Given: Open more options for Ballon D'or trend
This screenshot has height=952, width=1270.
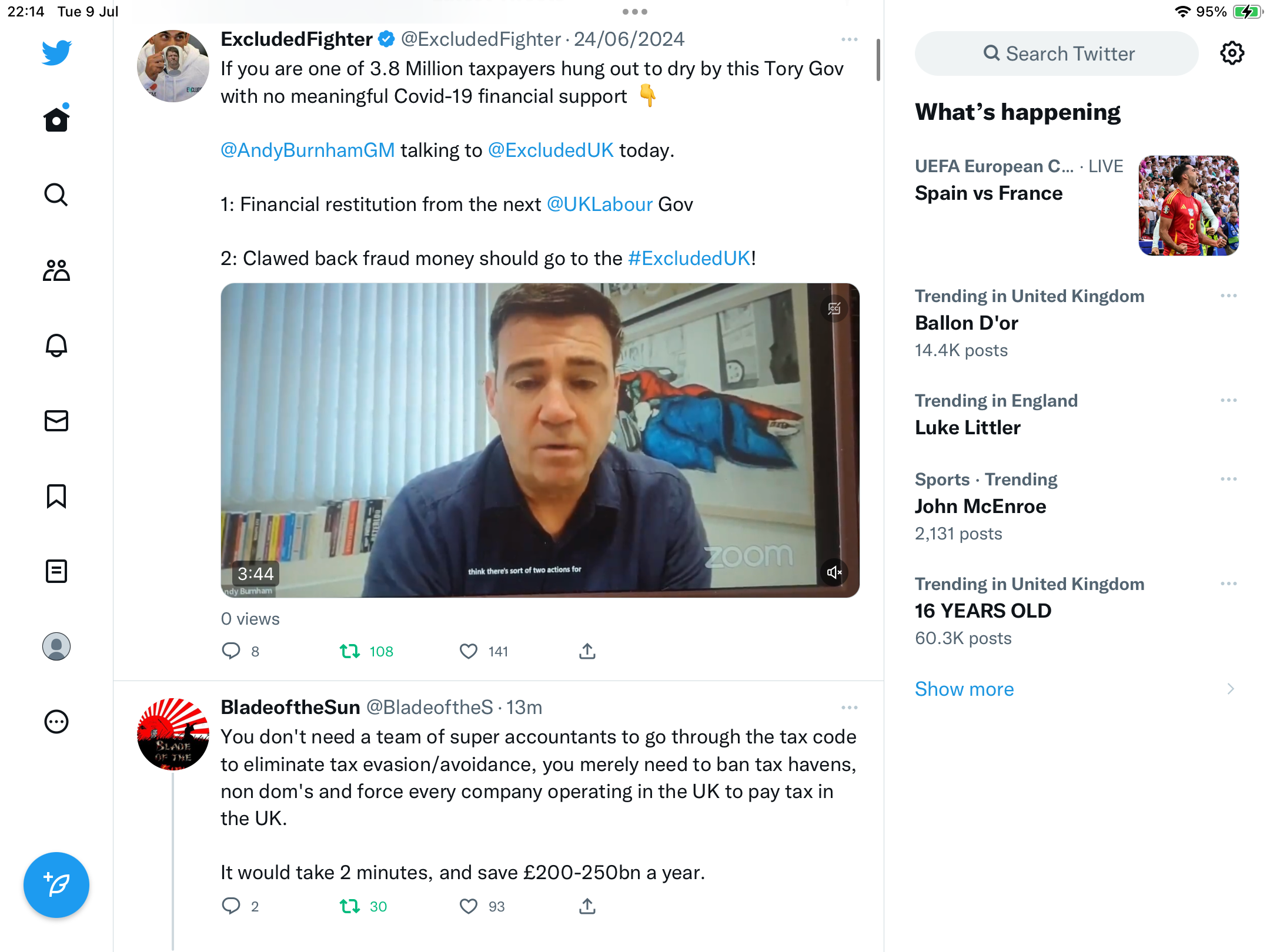Looking at the screenshot, I should (x=1228, y=296).
